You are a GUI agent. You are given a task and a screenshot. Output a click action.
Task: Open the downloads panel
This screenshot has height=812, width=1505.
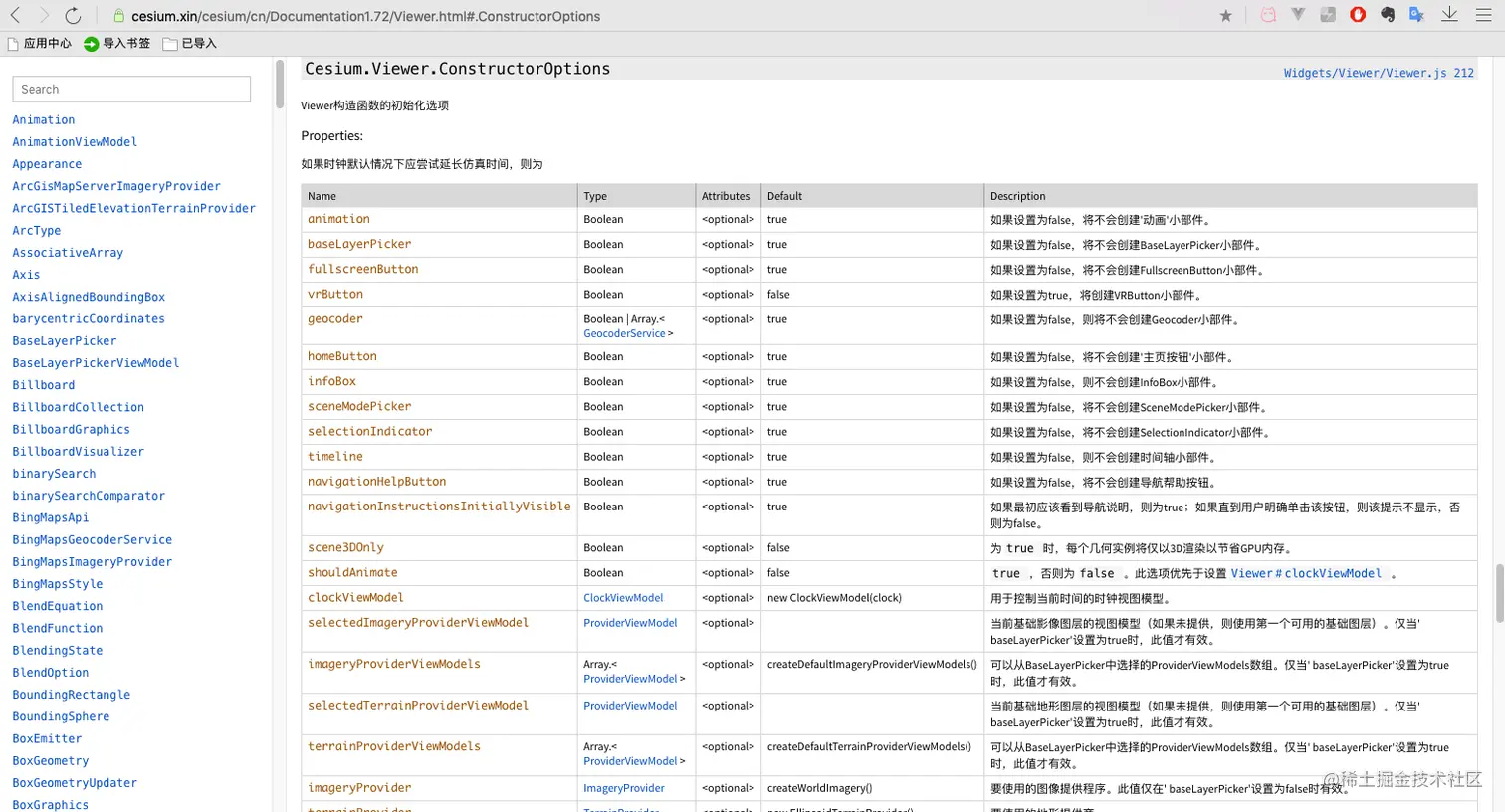pyautogui.click(x=1449, y=15)
